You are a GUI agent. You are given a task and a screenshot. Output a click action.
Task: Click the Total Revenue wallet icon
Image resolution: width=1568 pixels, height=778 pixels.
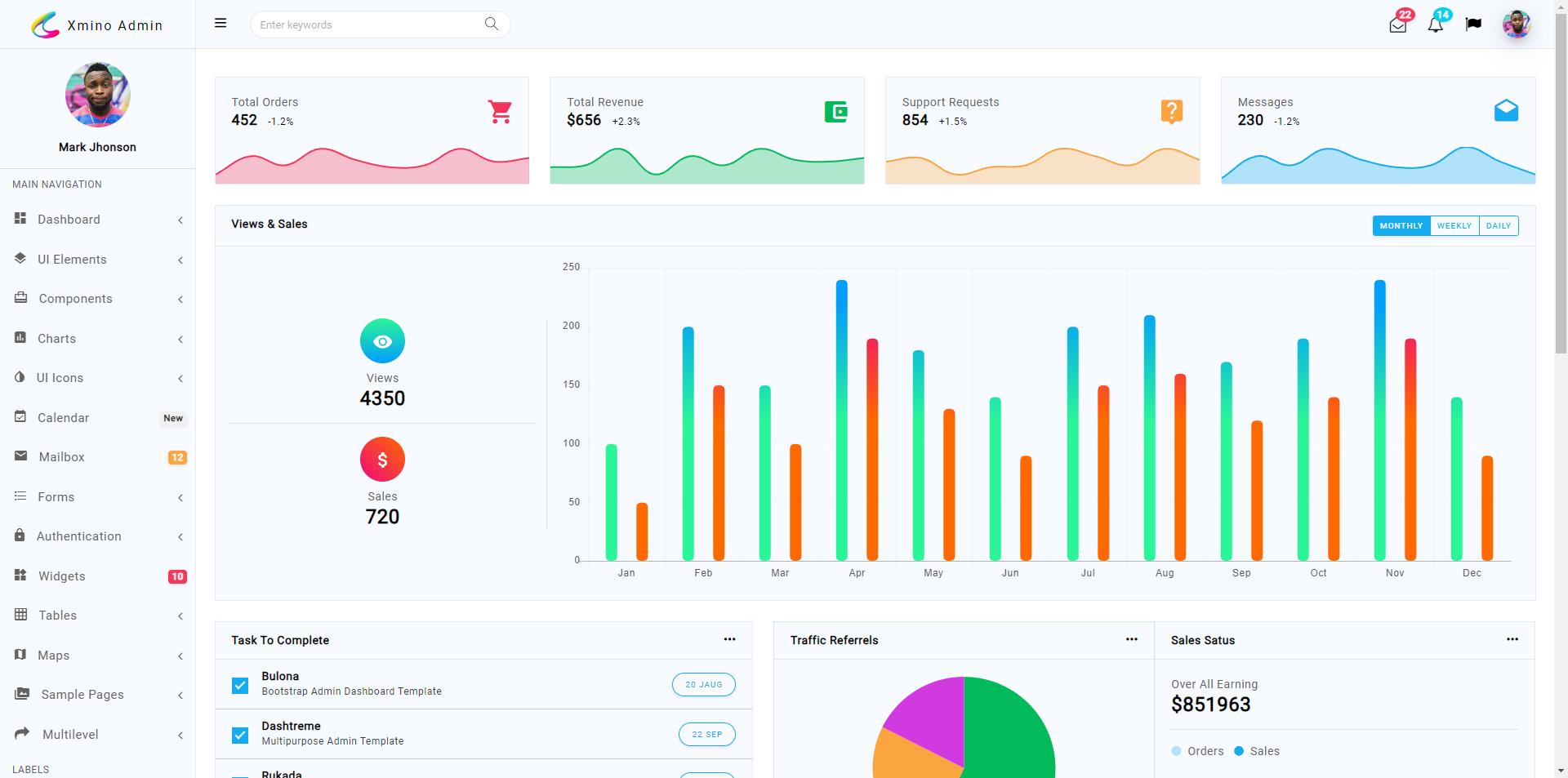[836, 111]
